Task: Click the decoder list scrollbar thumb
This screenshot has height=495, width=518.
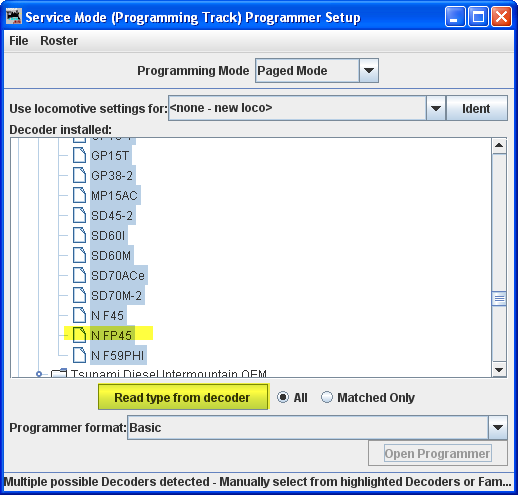Action: click(x=499, y=298)
